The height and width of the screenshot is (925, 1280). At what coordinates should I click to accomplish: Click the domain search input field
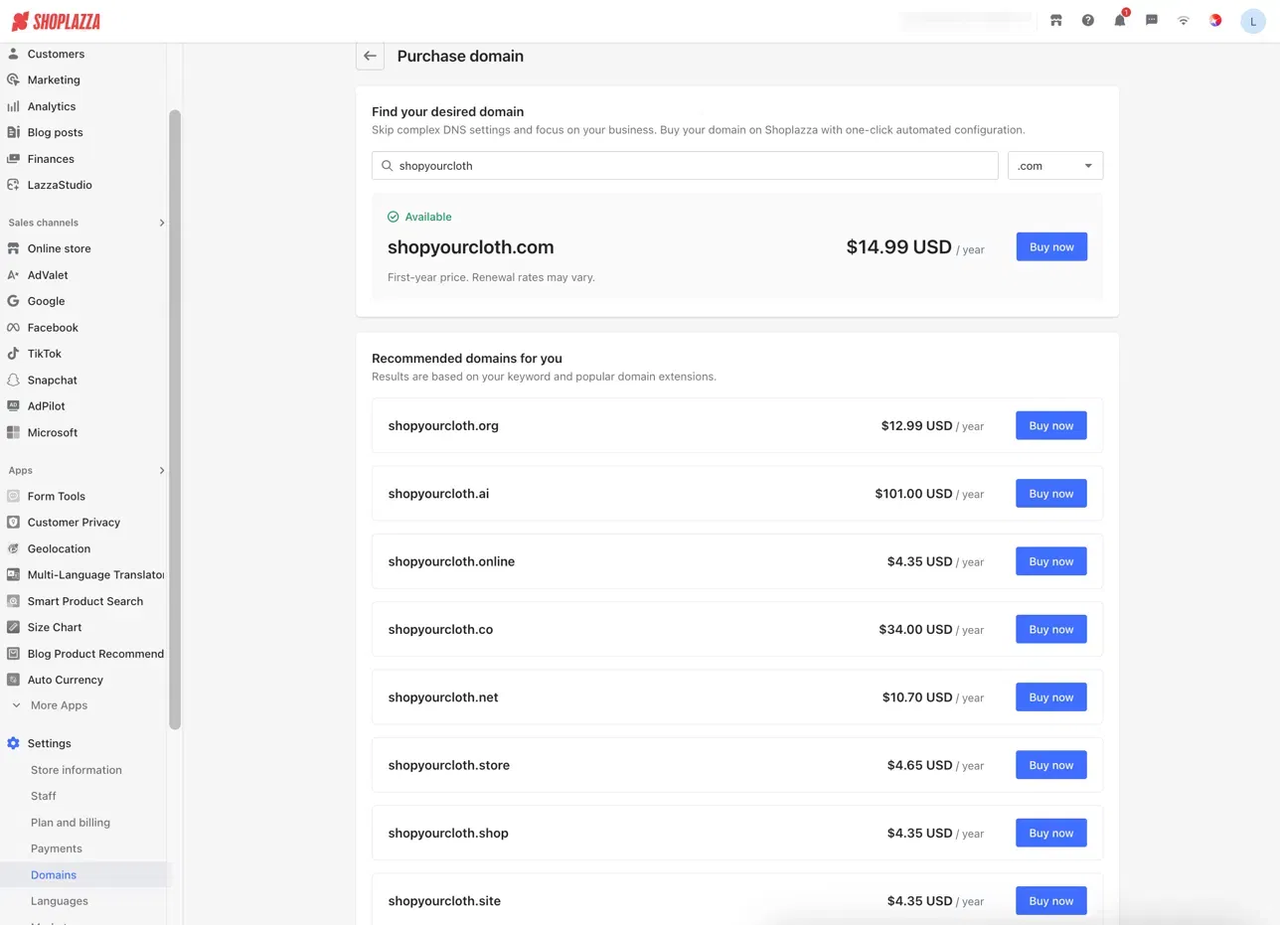tap(685, 166)
